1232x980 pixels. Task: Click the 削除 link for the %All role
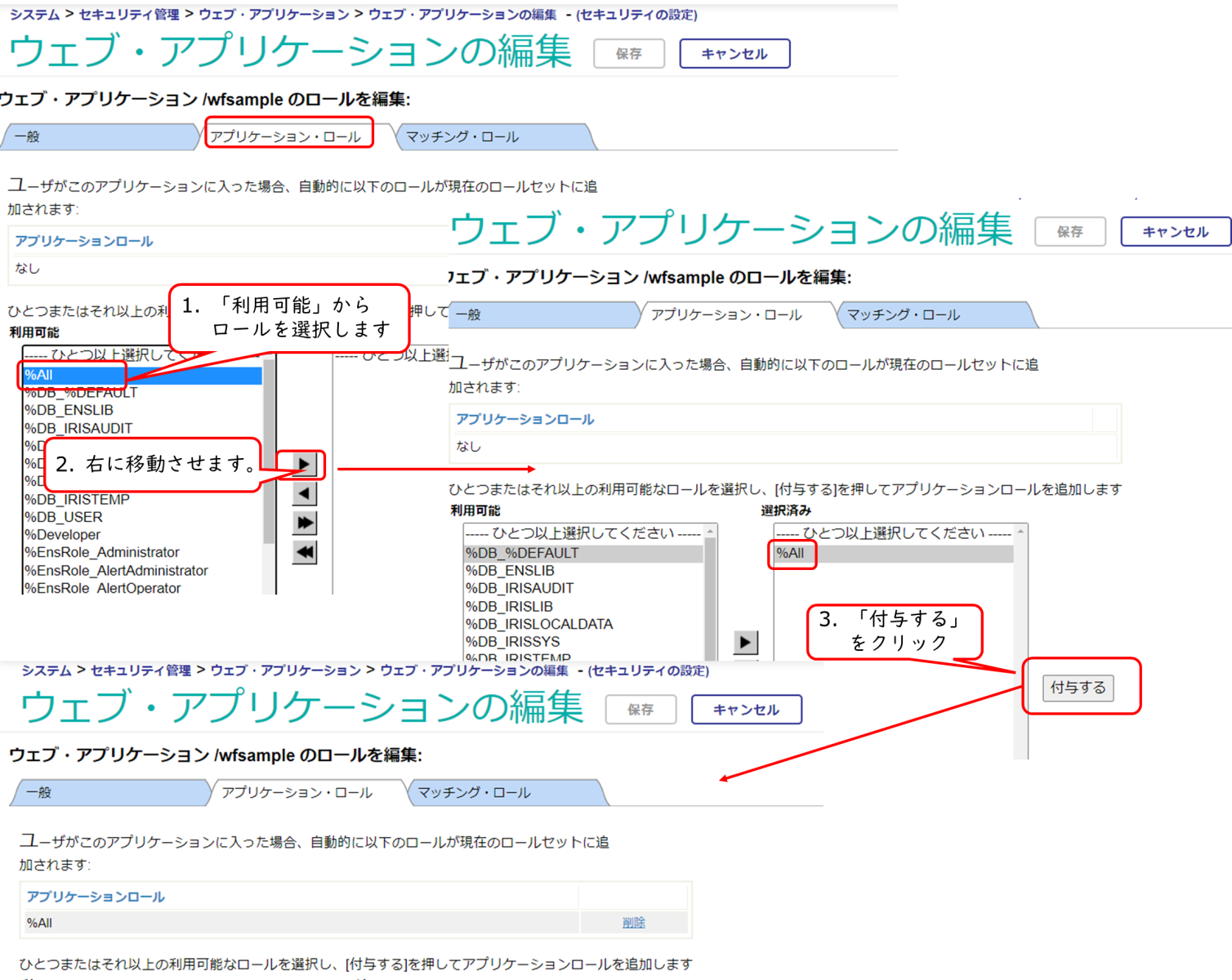click(633, 923)
